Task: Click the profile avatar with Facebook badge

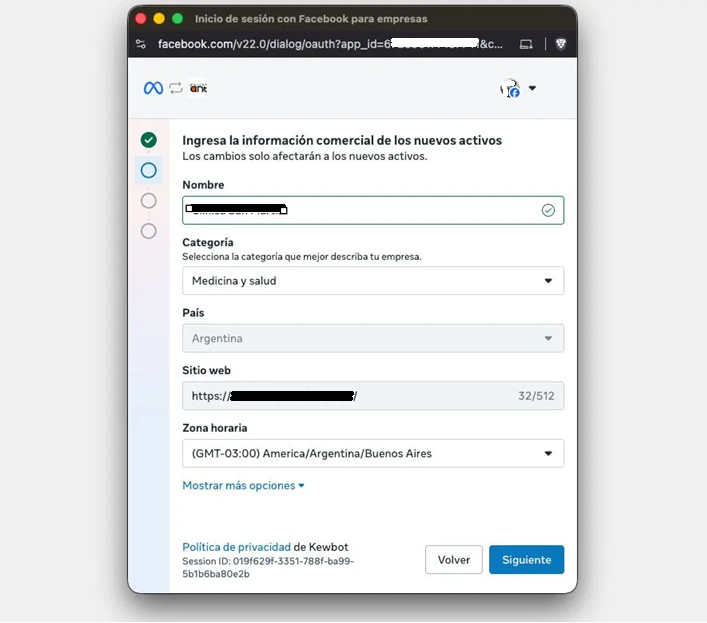Action: pyautogui.click(x=510, y=88)
